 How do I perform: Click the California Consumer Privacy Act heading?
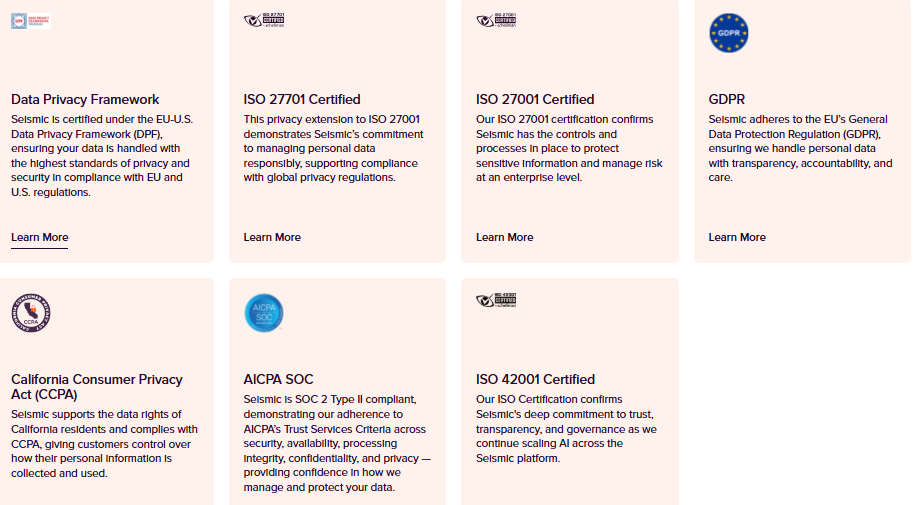coord(96,387)
